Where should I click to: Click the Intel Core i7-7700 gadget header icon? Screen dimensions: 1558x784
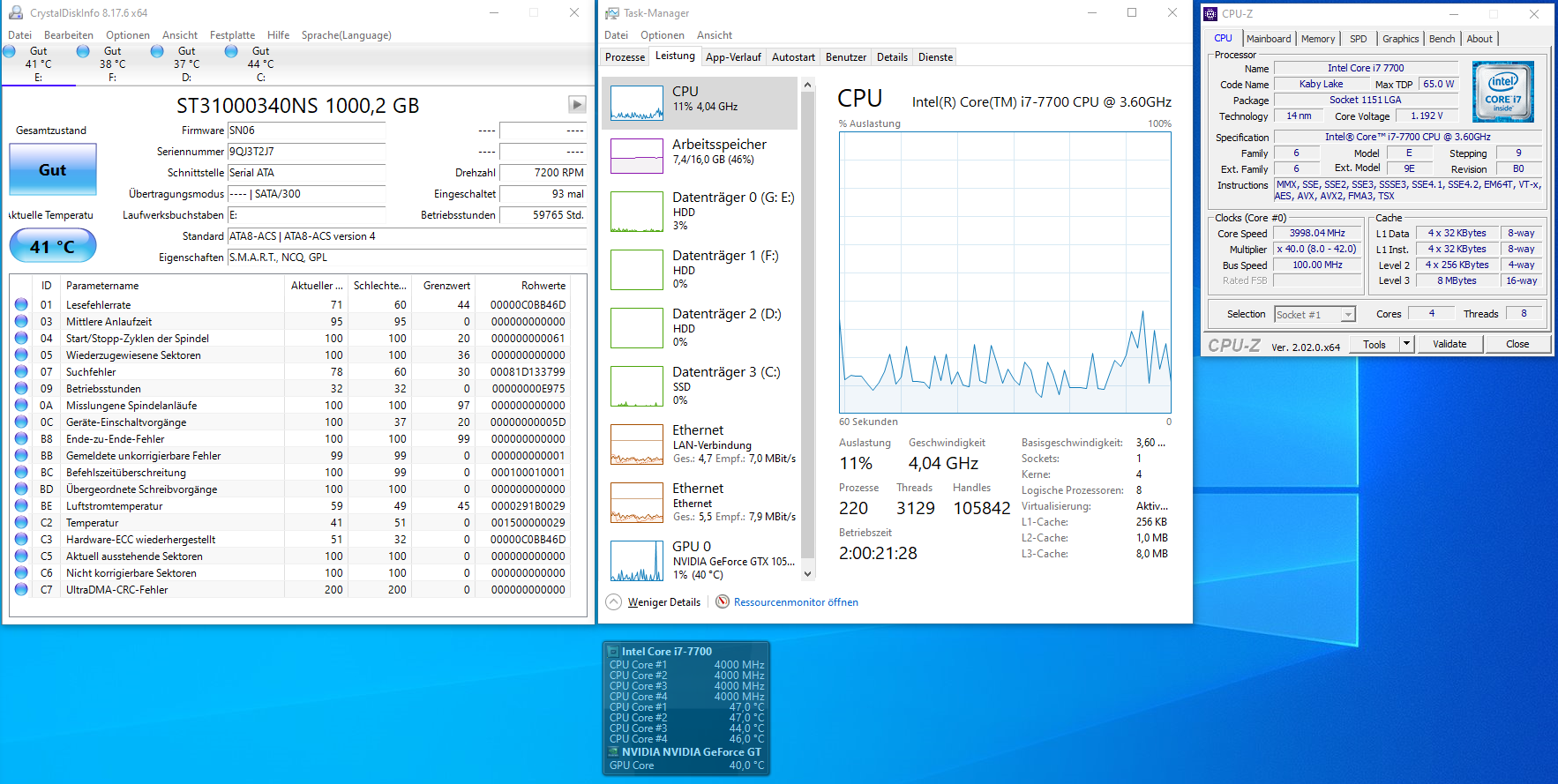[613, 652]
